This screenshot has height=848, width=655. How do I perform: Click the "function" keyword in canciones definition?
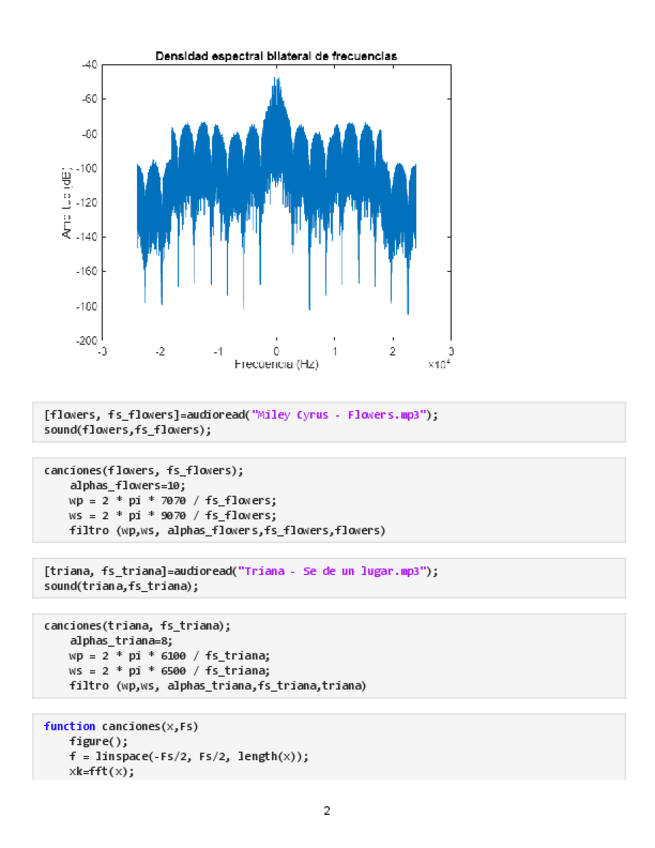tap(69, 726)
